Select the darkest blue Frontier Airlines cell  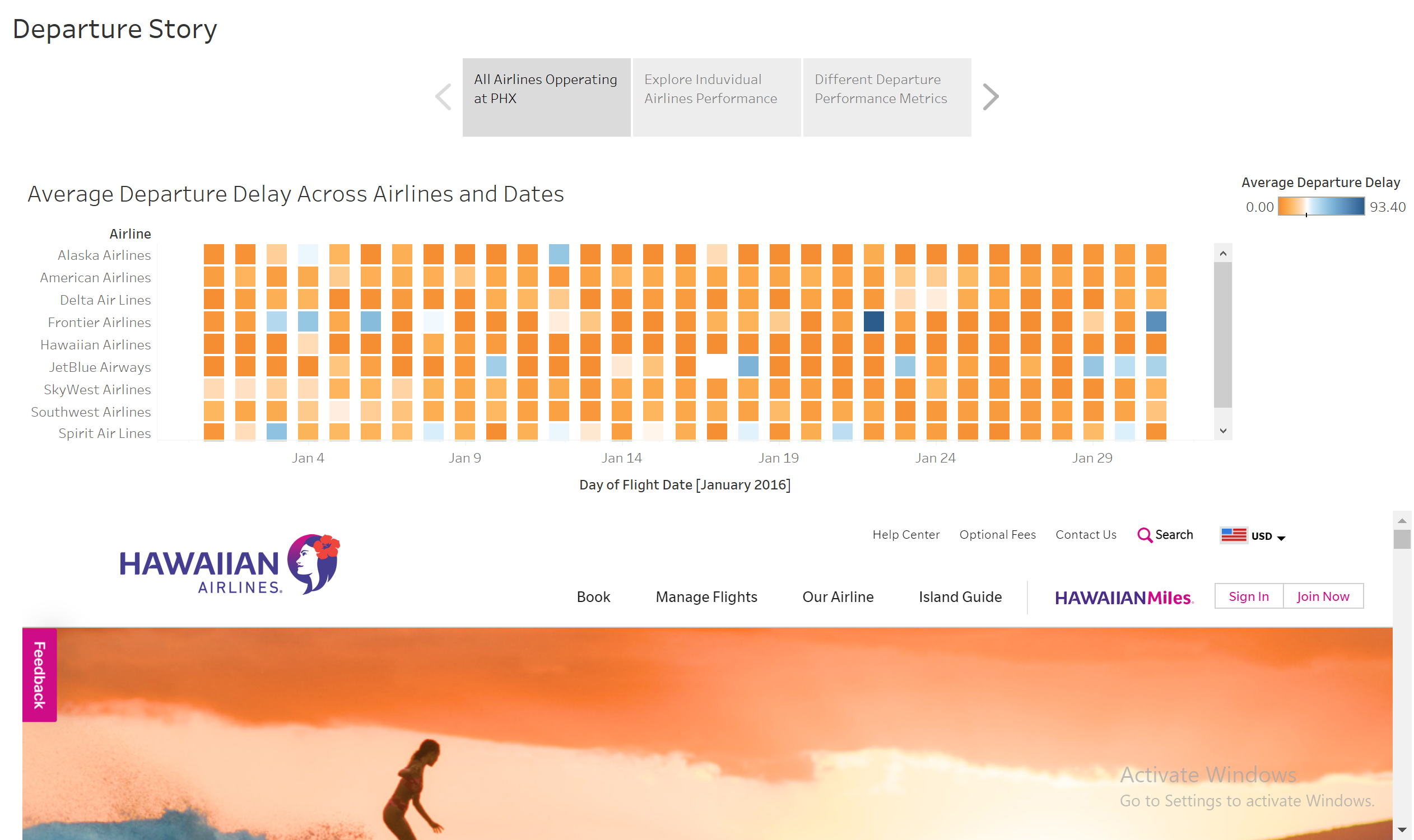tap(874, 321)
